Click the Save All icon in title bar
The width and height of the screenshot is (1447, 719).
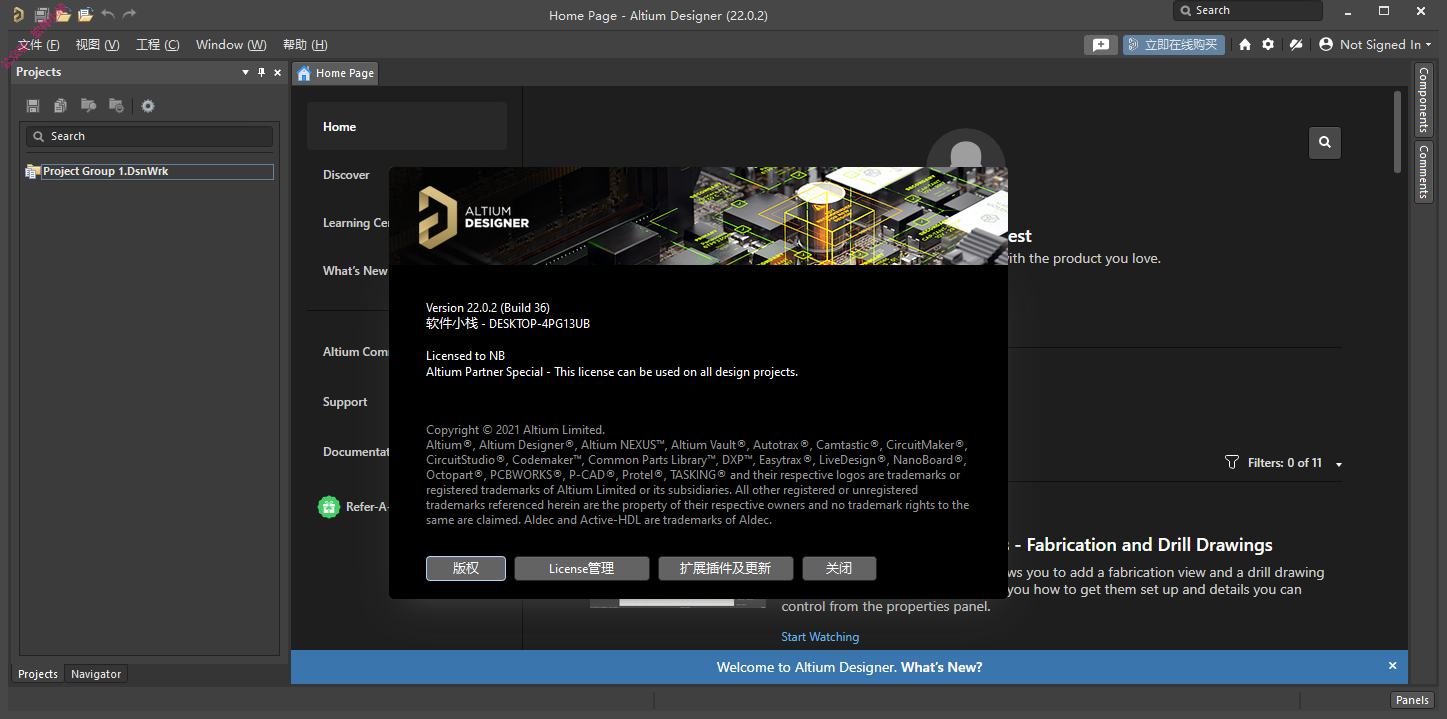coord(42,14)
